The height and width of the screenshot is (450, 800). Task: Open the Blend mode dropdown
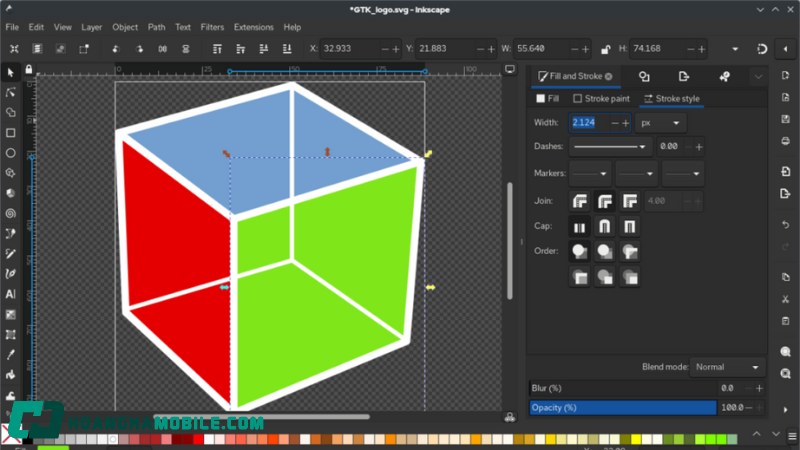[728, 367]
